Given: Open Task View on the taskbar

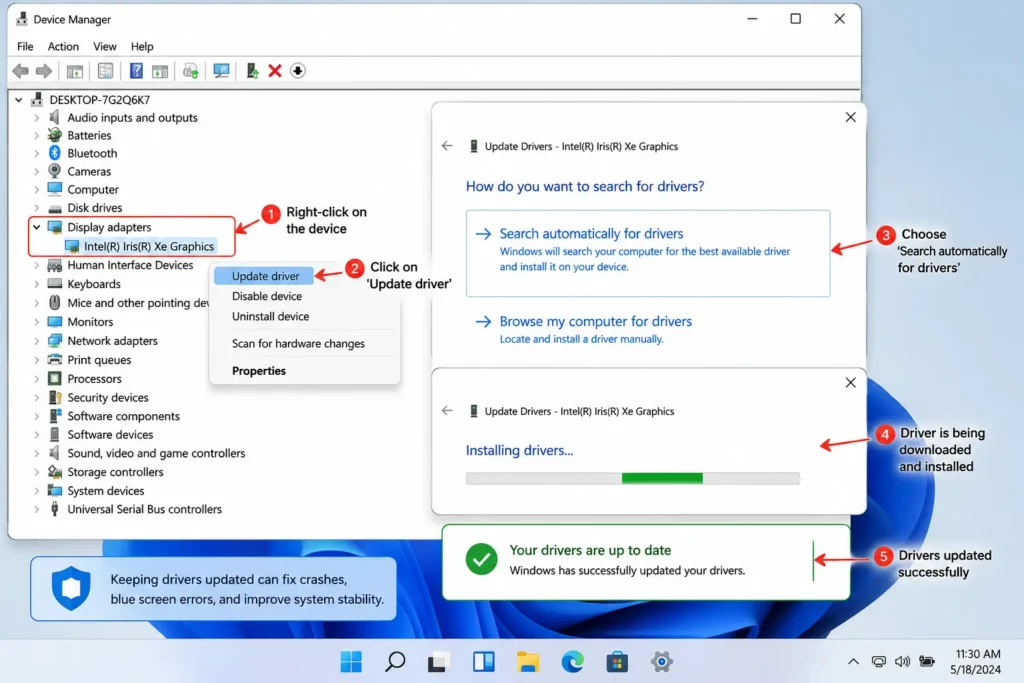Looking at the screenshot, I should click(439, 661).
